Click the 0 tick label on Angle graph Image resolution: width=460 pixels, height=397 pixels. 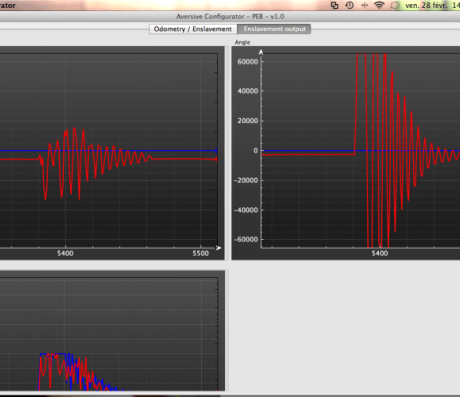(256, 151)
